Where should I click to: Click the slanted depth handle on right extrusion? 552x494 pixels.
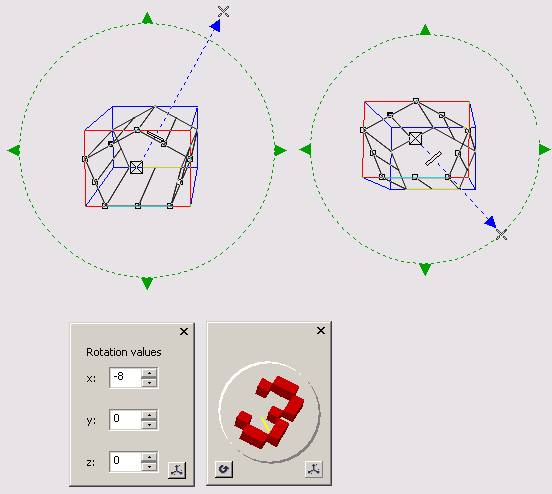[x=433, y=158]
